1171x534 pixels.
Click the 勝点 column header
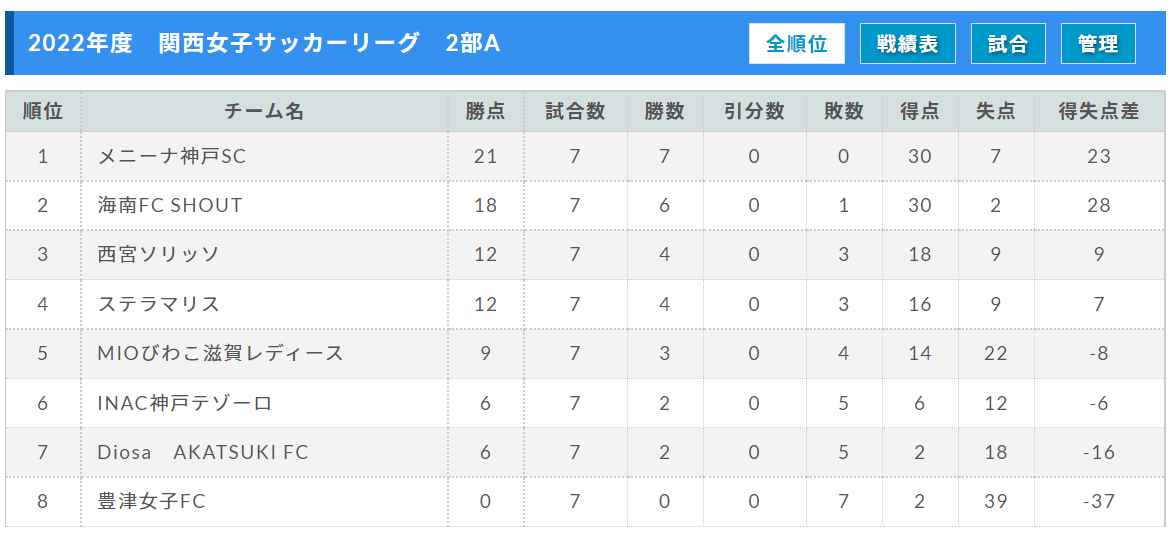click(485, 112)
